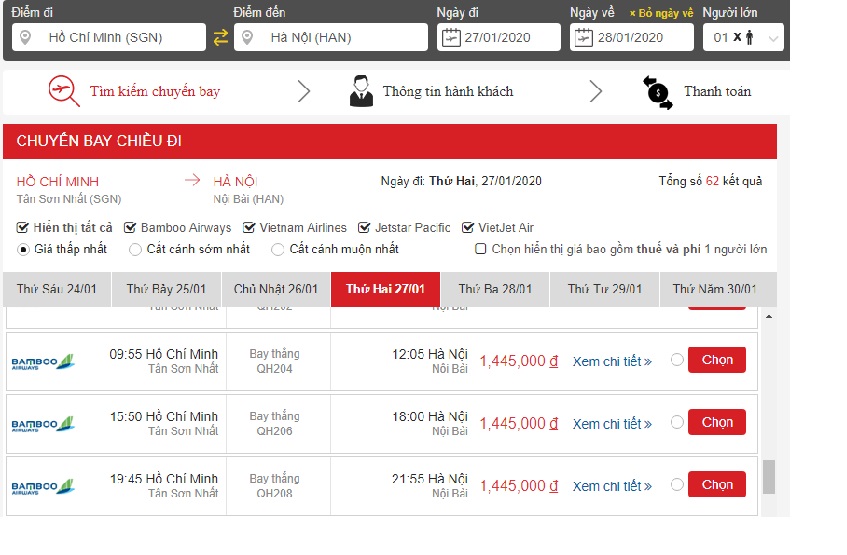Uncheck the Jetstar Pacific filter
Screen dimensions: 847x555
pos(364,228)
